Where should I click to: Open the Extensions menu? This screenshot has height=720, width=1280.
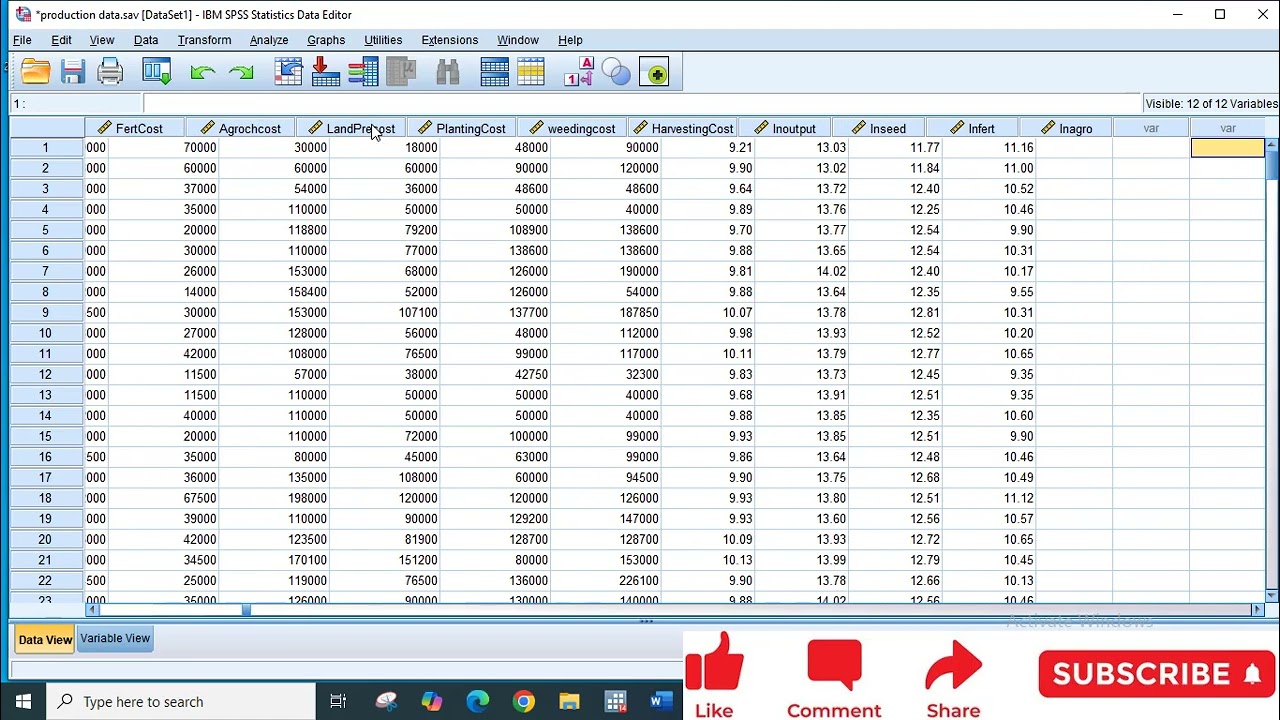click(x=450, y=40)
